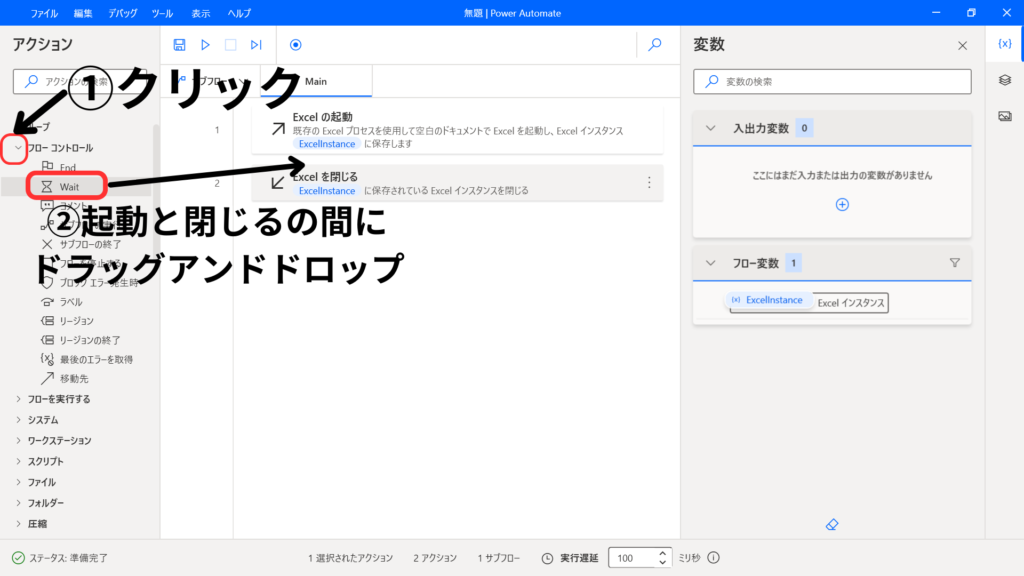The image size is (1024, 576).
Task: Click the run delay info icon
Action: (713, 558)
